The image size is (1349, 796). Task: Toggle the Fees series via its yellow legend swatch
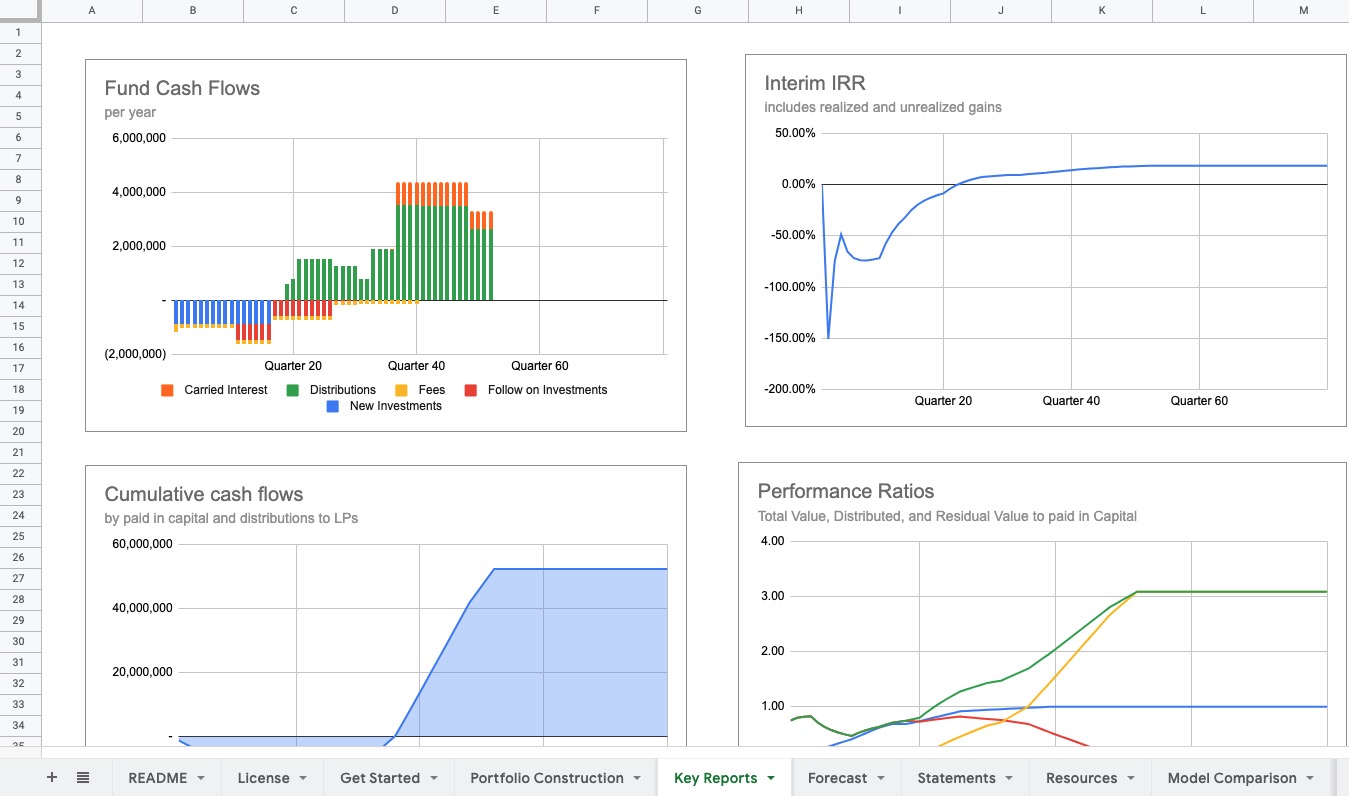[400, 389]
